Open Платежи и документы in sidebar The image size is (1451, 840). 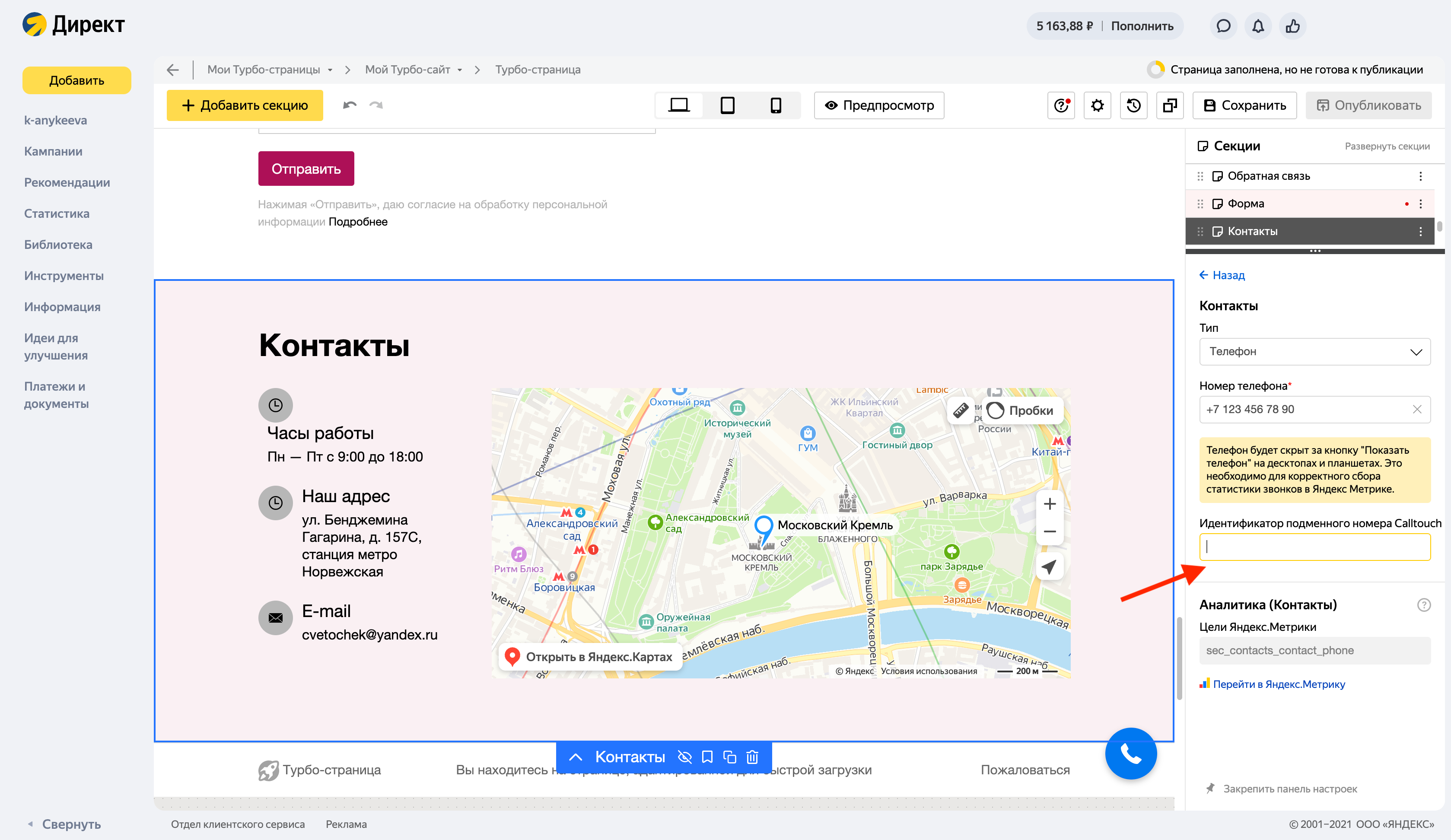57,395
